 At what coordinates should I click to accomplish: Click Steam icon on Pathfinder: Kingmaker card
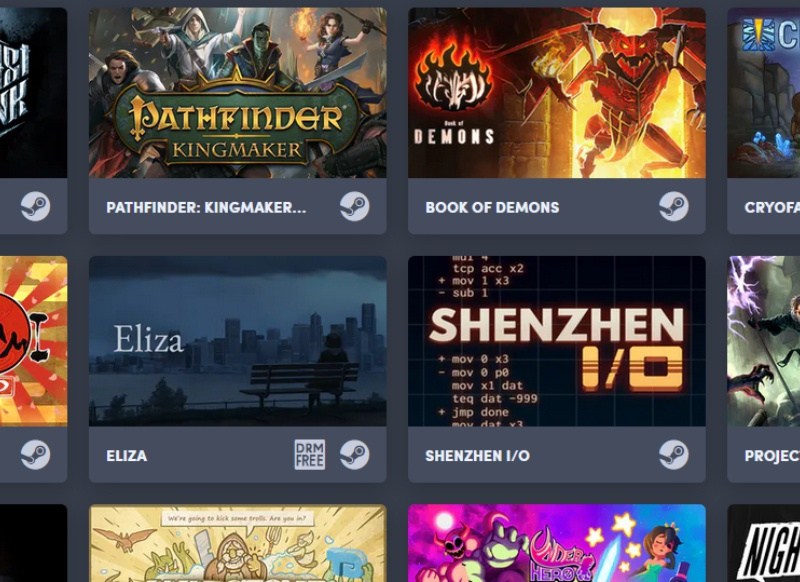(x=355, y=207)
